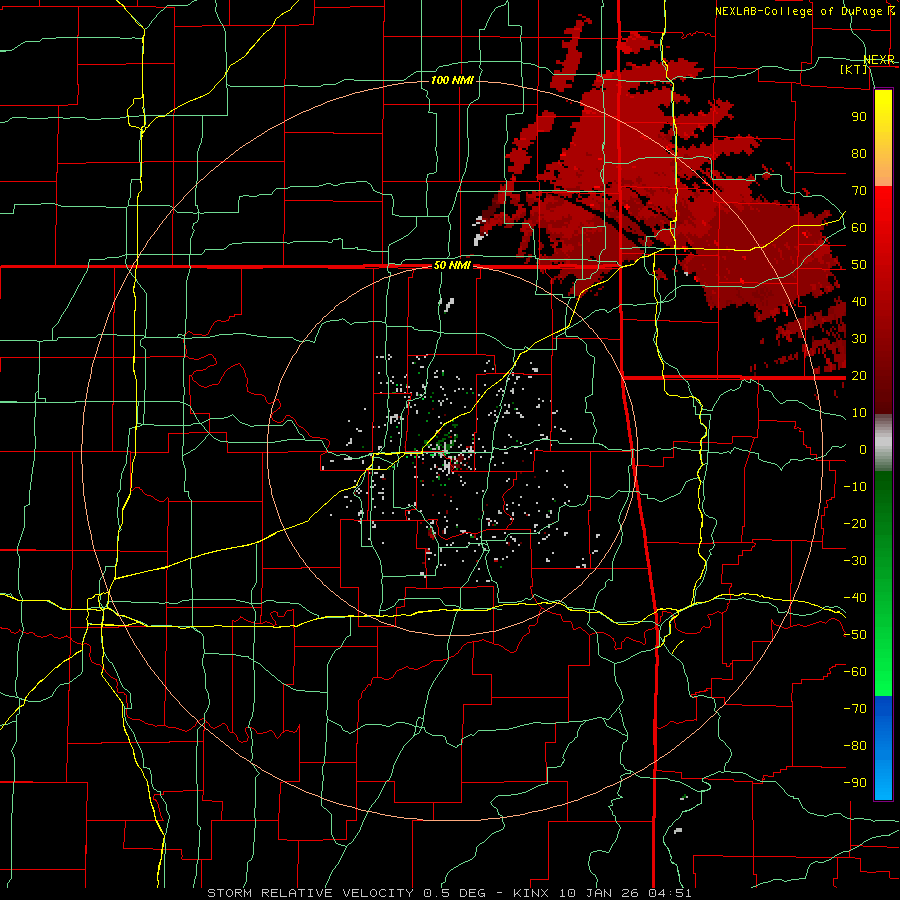Screen dimensions: 900x900
Task: Click "STORM RELATIVE VELOCITY" in the caption
Action: pos(310,893)
